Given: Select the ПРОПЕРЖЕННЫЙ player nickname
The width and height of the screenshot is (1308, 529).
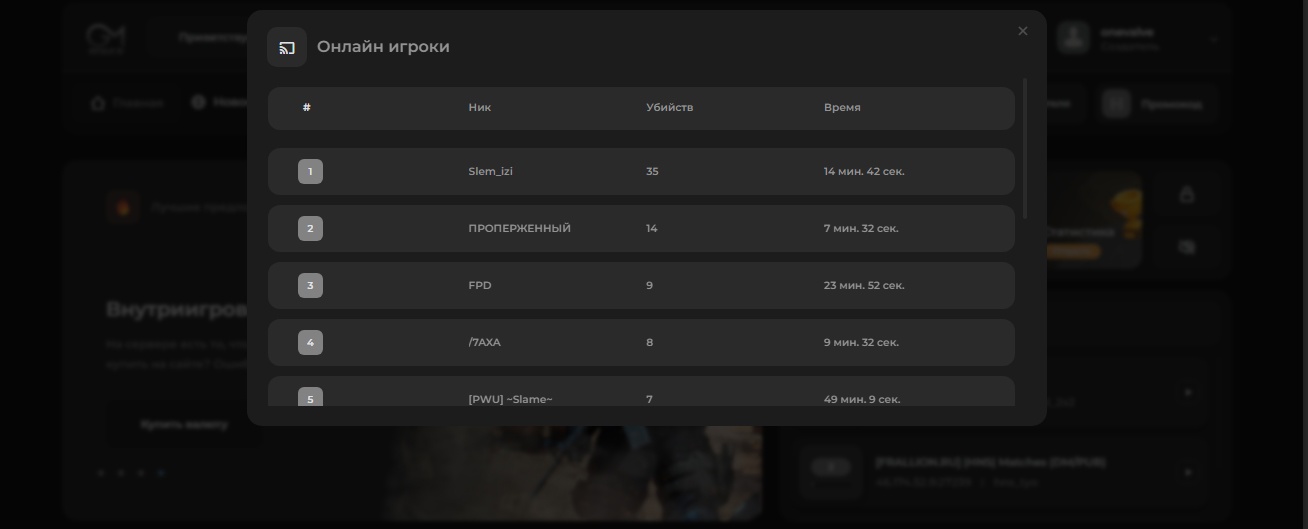Looking at the screenshot, I should (519, 229).
